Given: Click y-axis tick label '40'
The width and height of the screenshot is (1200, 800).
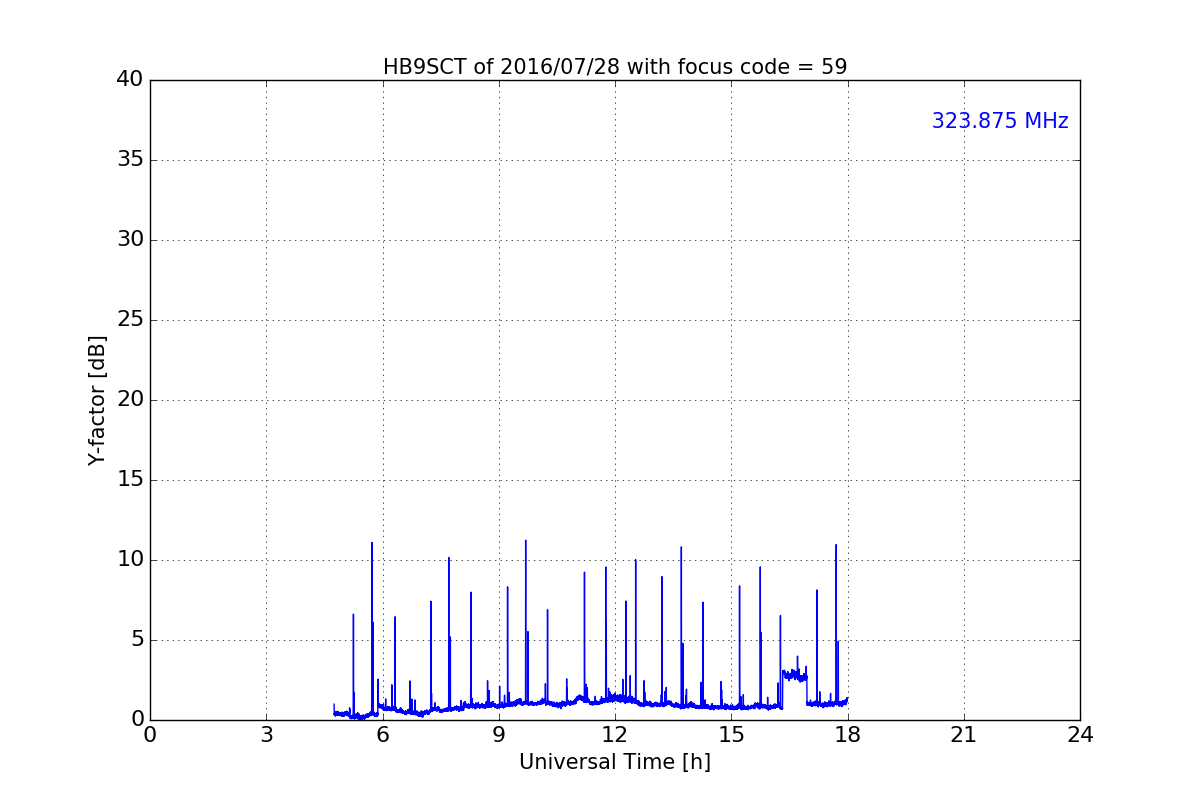Looking at the screenshot, I should point(130,80).
